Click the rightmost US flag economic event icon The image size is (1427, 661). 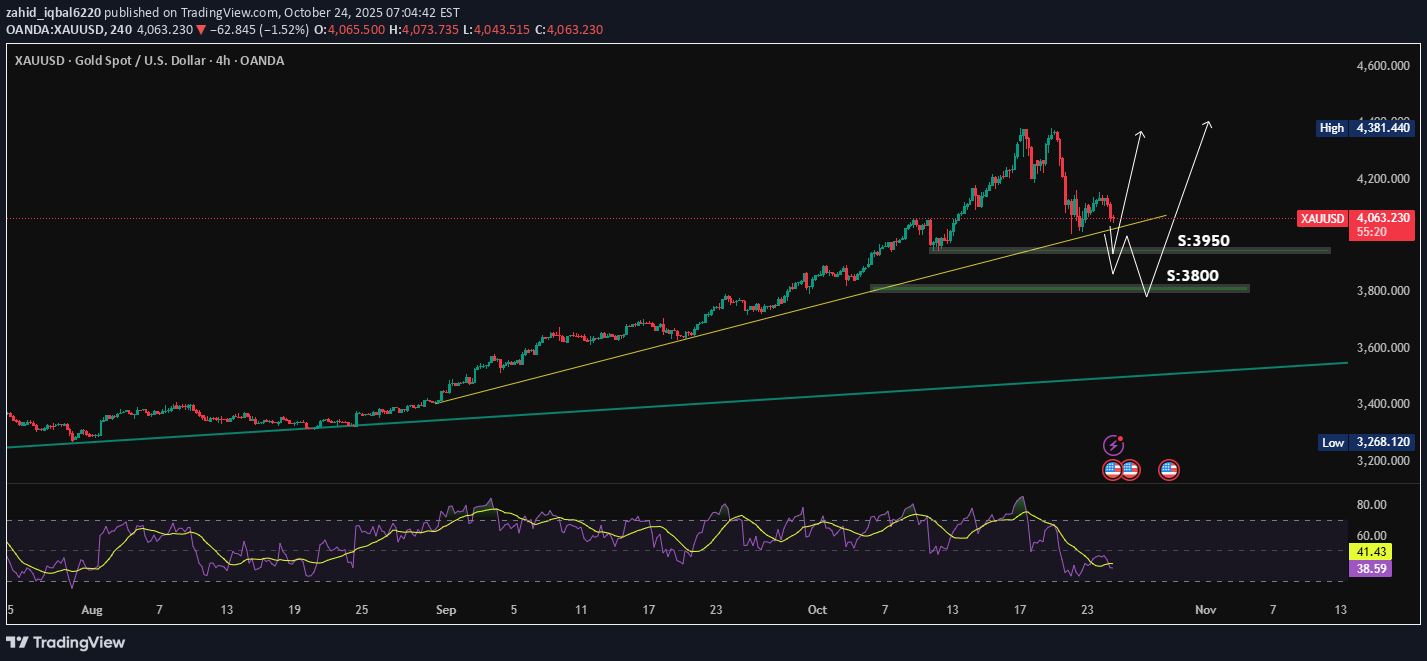tap(1169, 469)
